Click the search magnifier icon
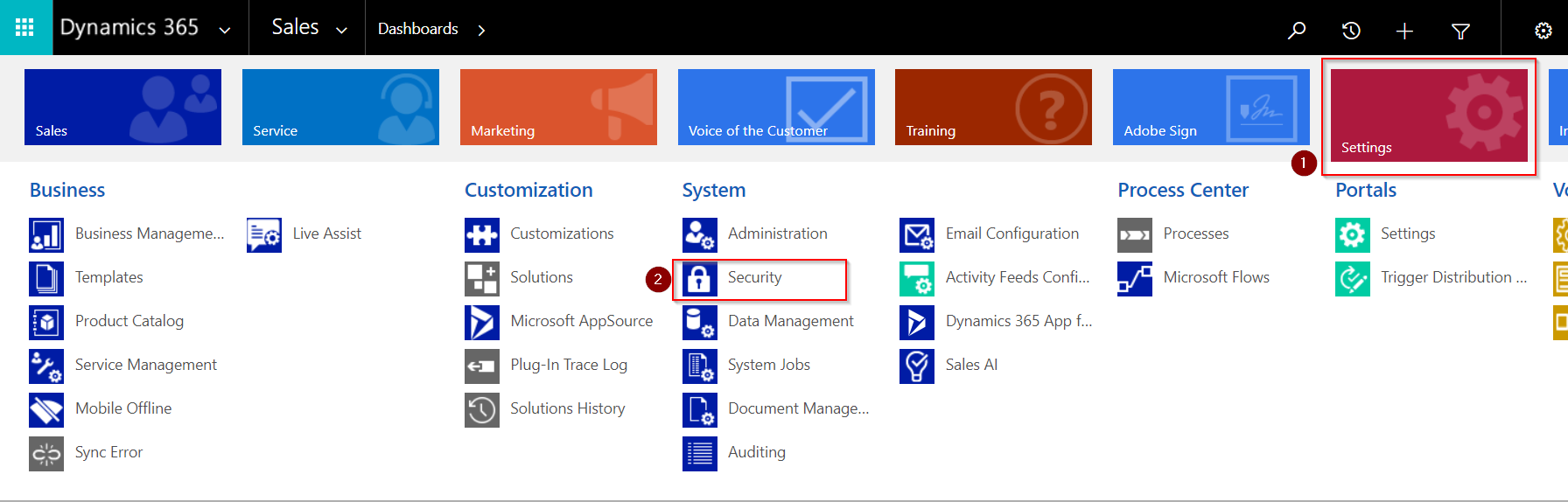 tap(1297, 31)
